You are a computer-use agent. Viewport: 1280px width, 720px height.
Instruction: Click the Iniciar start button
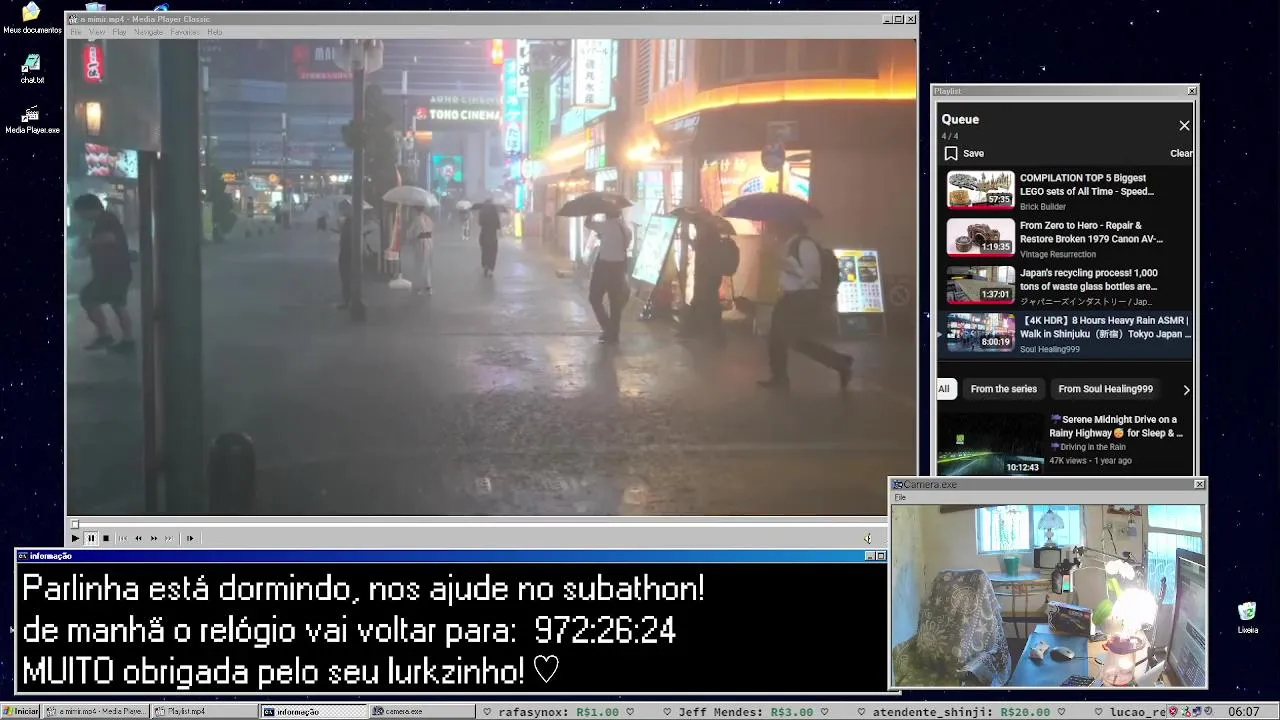tap(21, 711)
